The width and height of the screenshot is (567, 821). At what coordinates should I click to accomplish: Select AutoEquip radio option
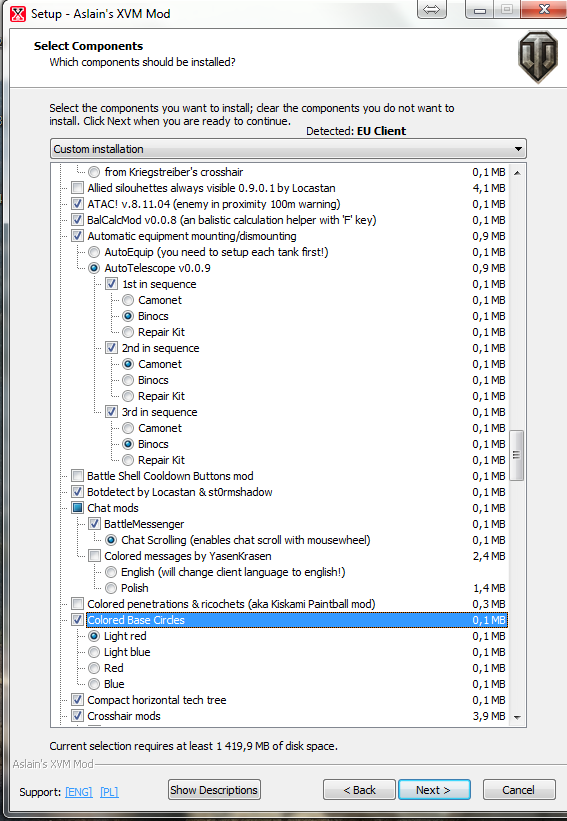click(94, 252)
